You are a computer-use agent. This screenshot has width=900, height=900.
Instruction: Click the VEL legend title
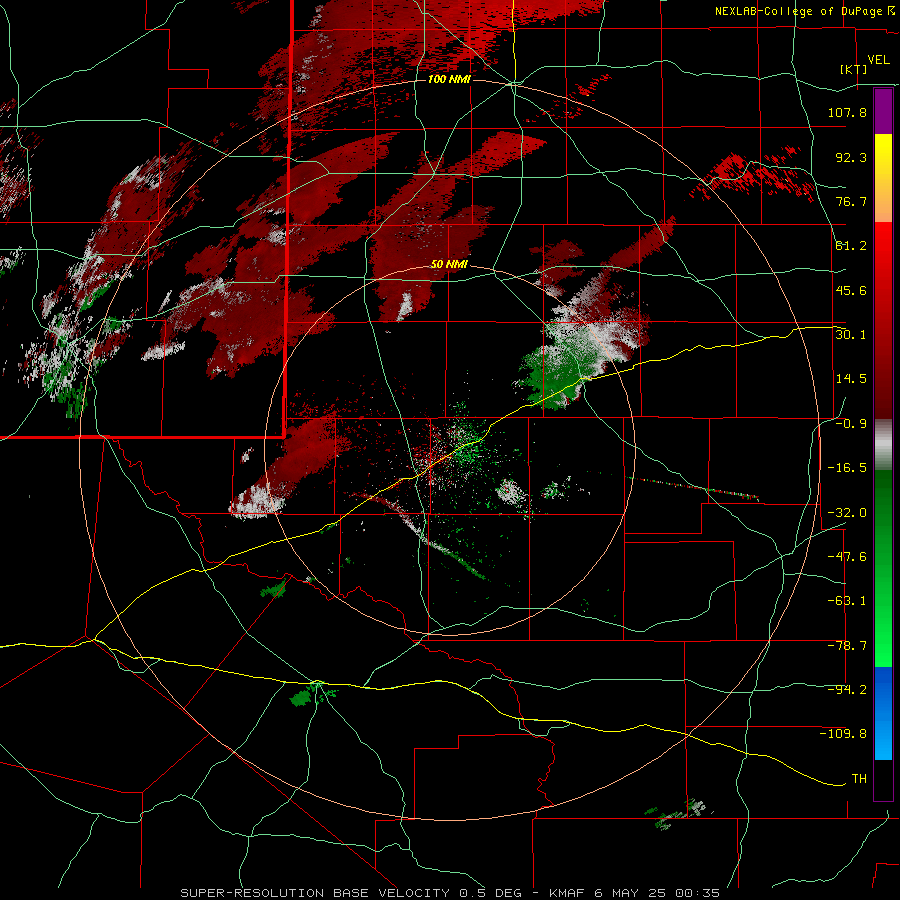(x=878, y=60)
